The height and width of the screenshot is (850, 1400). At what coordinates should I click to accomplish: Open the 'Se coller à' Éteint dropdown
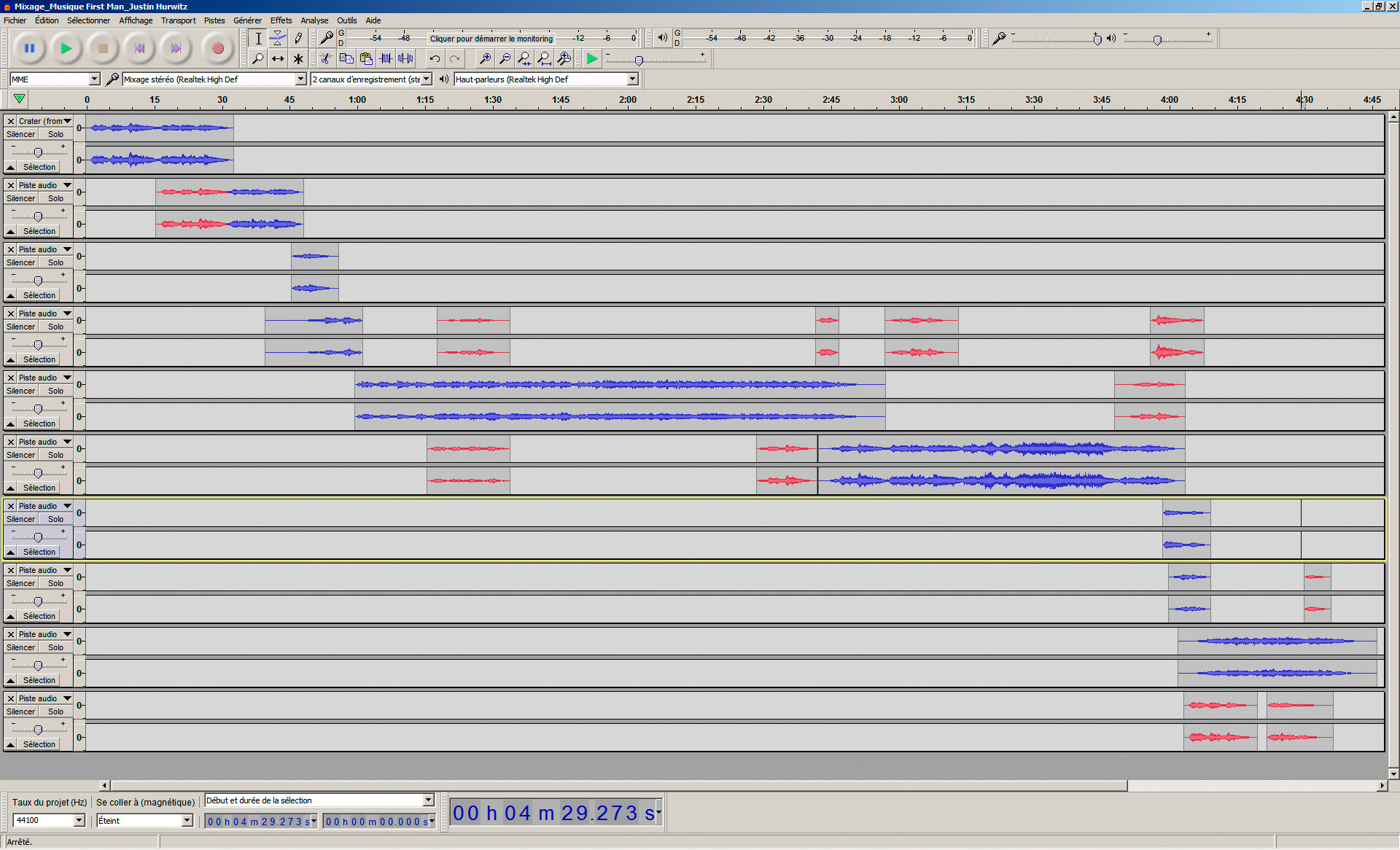186,820
